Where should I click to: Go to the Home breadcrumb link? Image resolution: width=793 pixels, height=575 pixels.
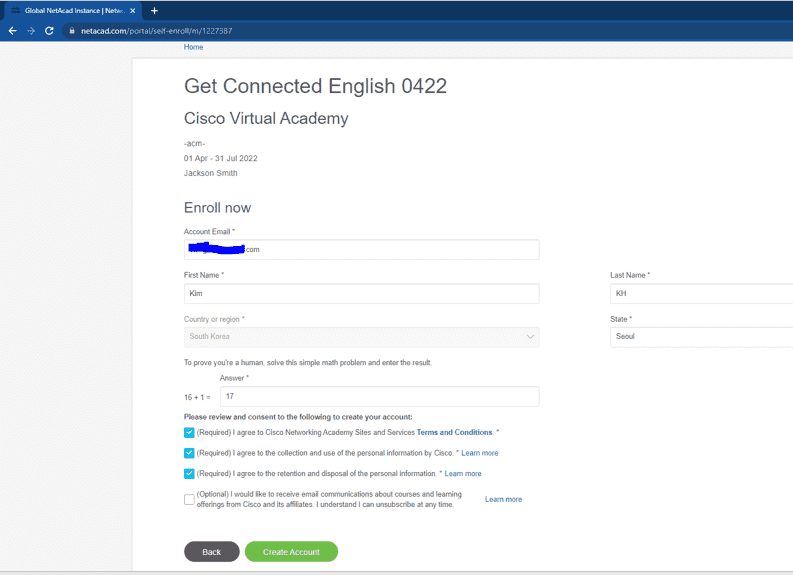(x=193, y=47)
